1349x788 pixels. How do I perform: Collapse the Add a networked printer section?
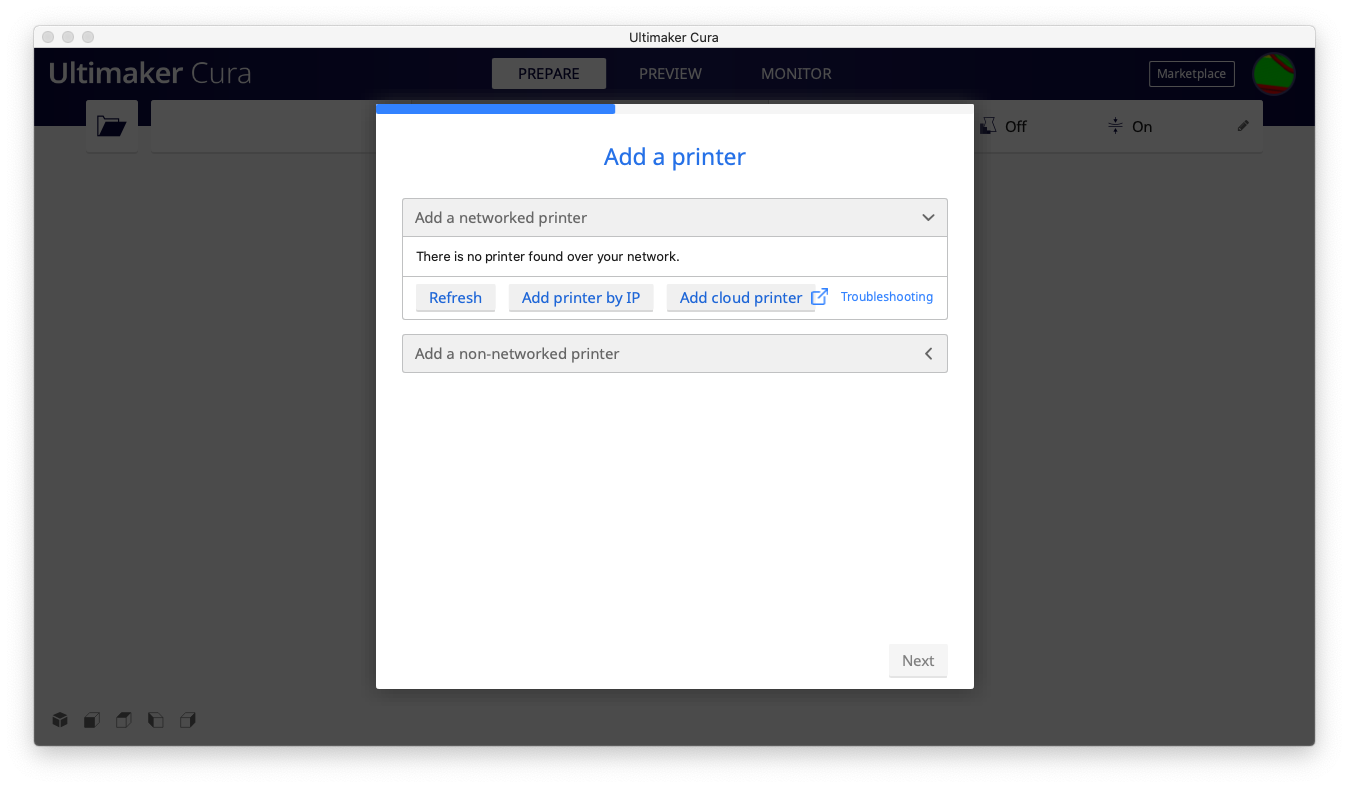click(x=675, y=217)
